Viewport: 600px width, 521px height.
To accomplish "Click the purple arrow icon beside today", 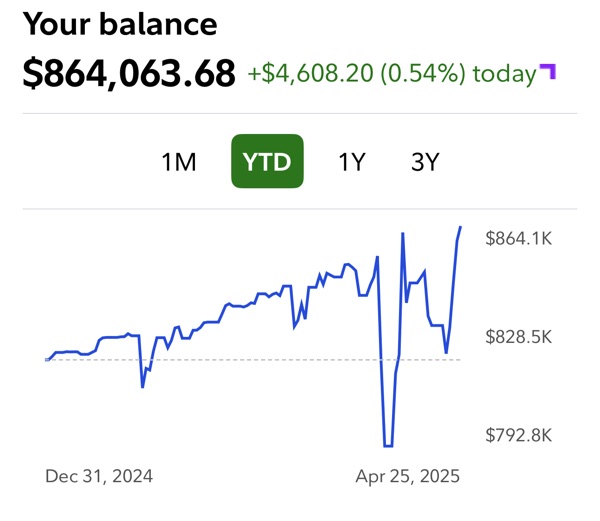I will (547, 71).
